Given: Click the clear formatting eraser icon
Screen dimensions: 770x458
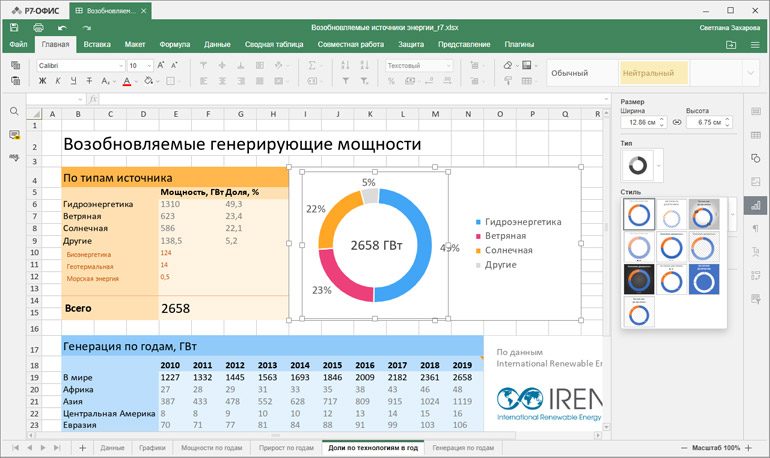Looking at the screenshot, I should 508,65.
